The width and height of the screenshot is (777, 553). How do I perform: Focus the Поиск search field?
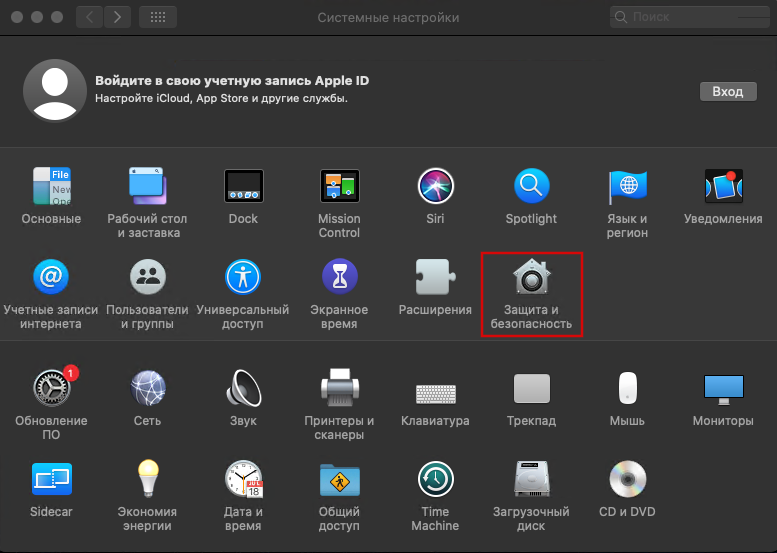click(689, 17)
